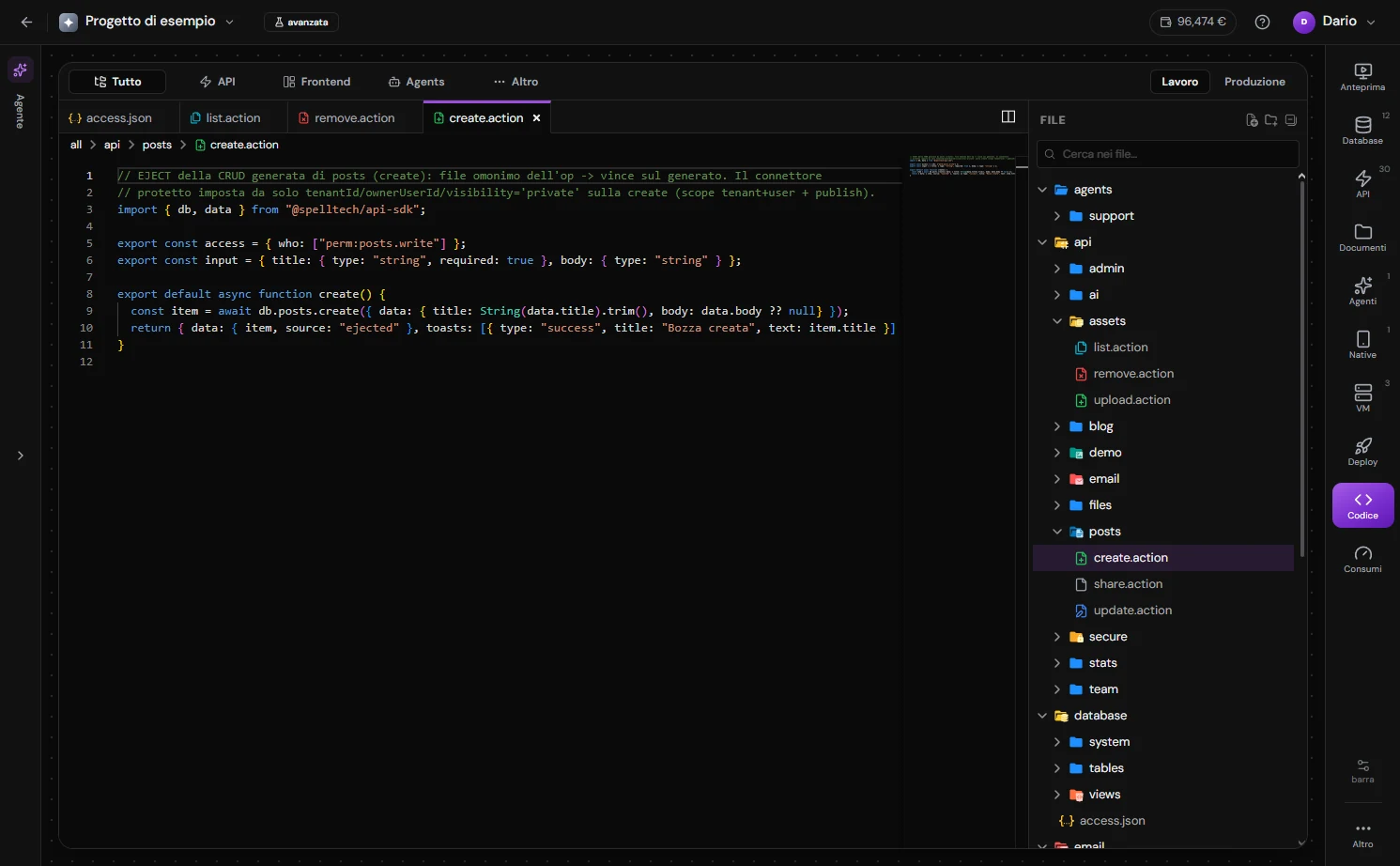Open the Deploy sidebar section

coord(1362,452)
